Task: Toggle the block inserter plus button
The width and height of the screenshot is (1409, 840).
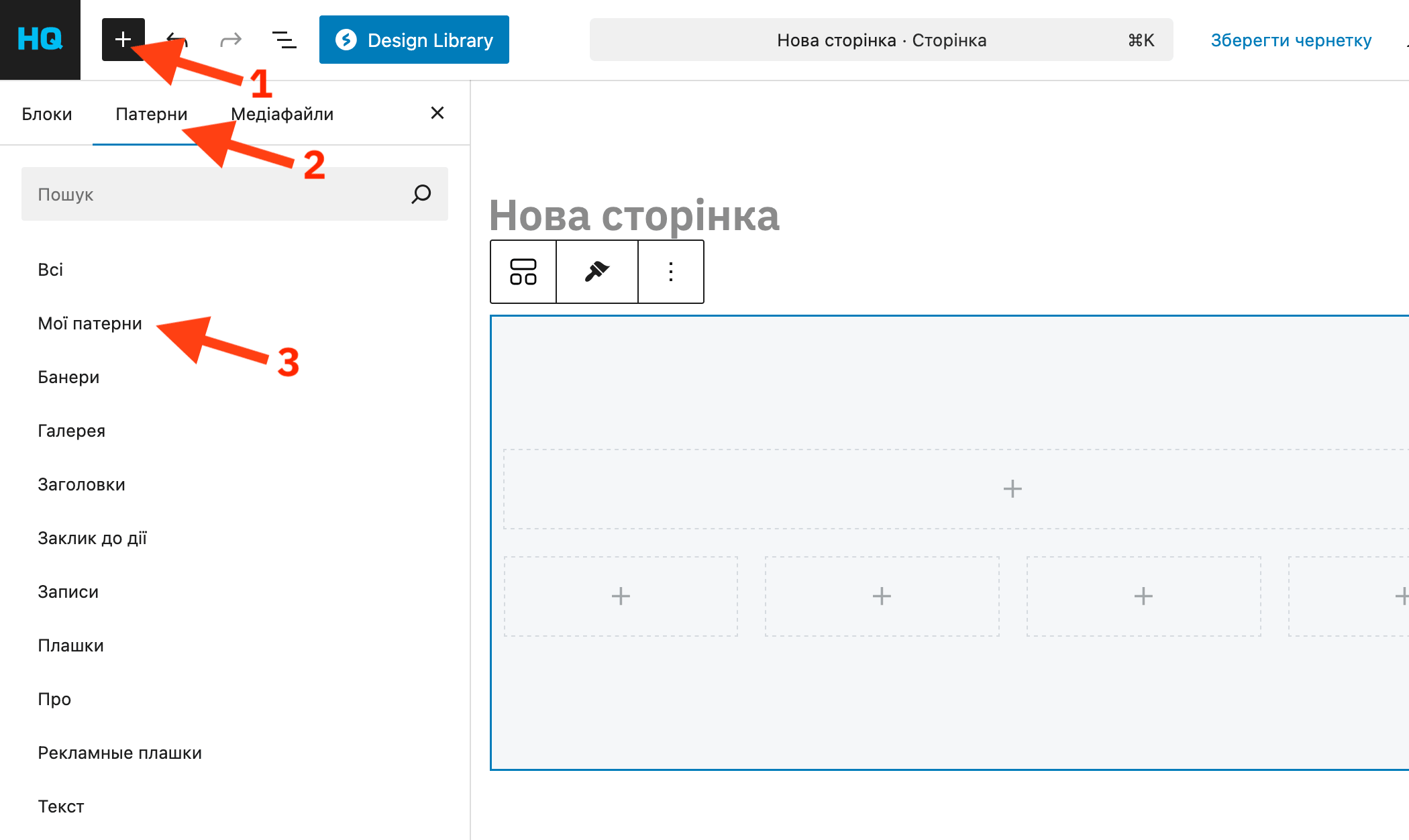Action: pos(123,40)
